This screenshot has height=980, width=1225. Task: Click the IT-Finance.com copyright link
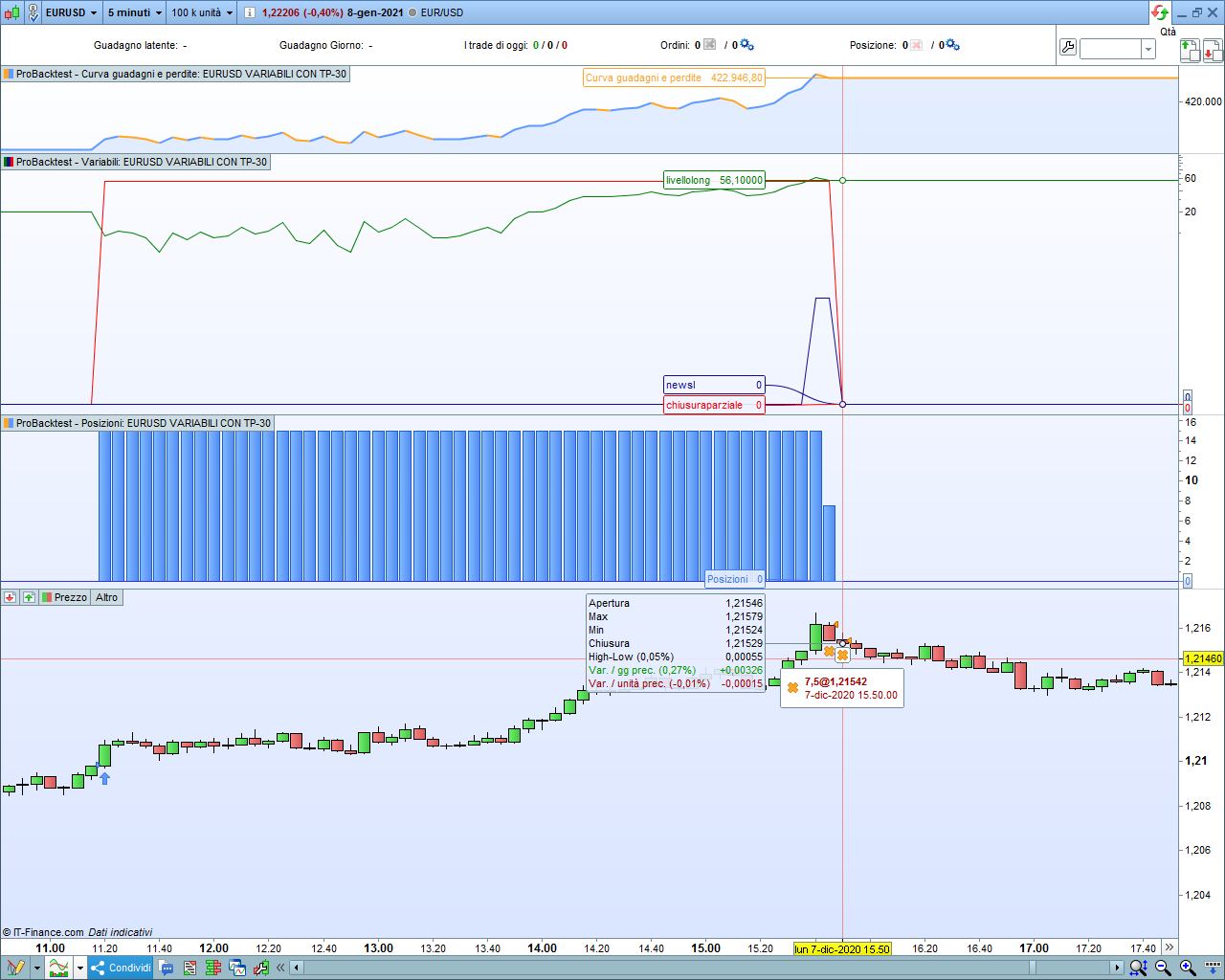coord(43,932)
